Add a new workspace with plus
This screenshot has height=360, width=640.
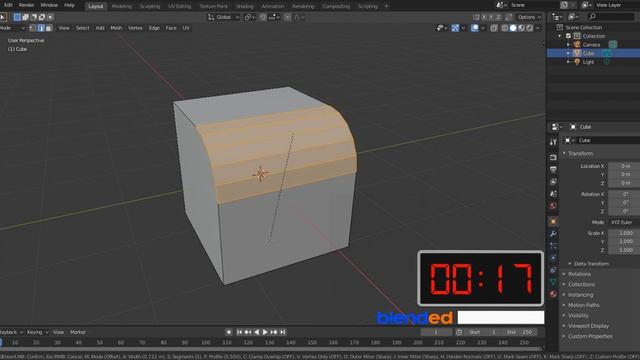386,6
